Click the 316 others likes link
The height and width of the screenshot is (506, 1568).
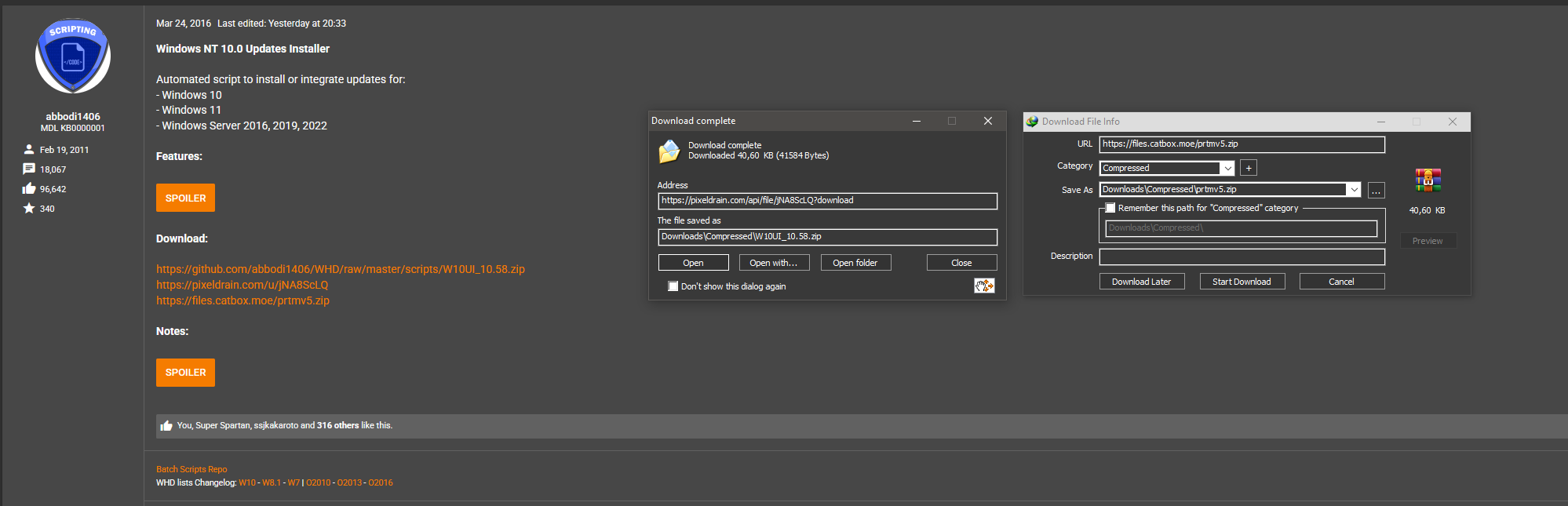tap(337, 425)
